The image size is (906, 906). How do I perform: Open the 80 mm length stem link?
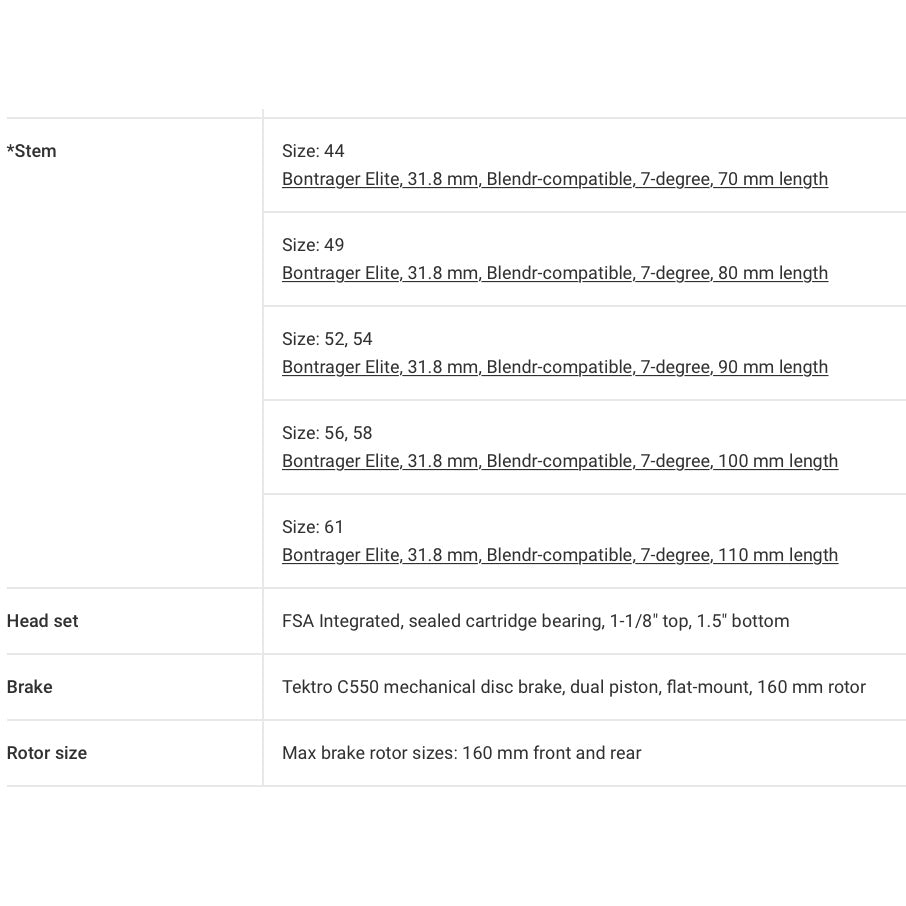click(x=555, y=273)
